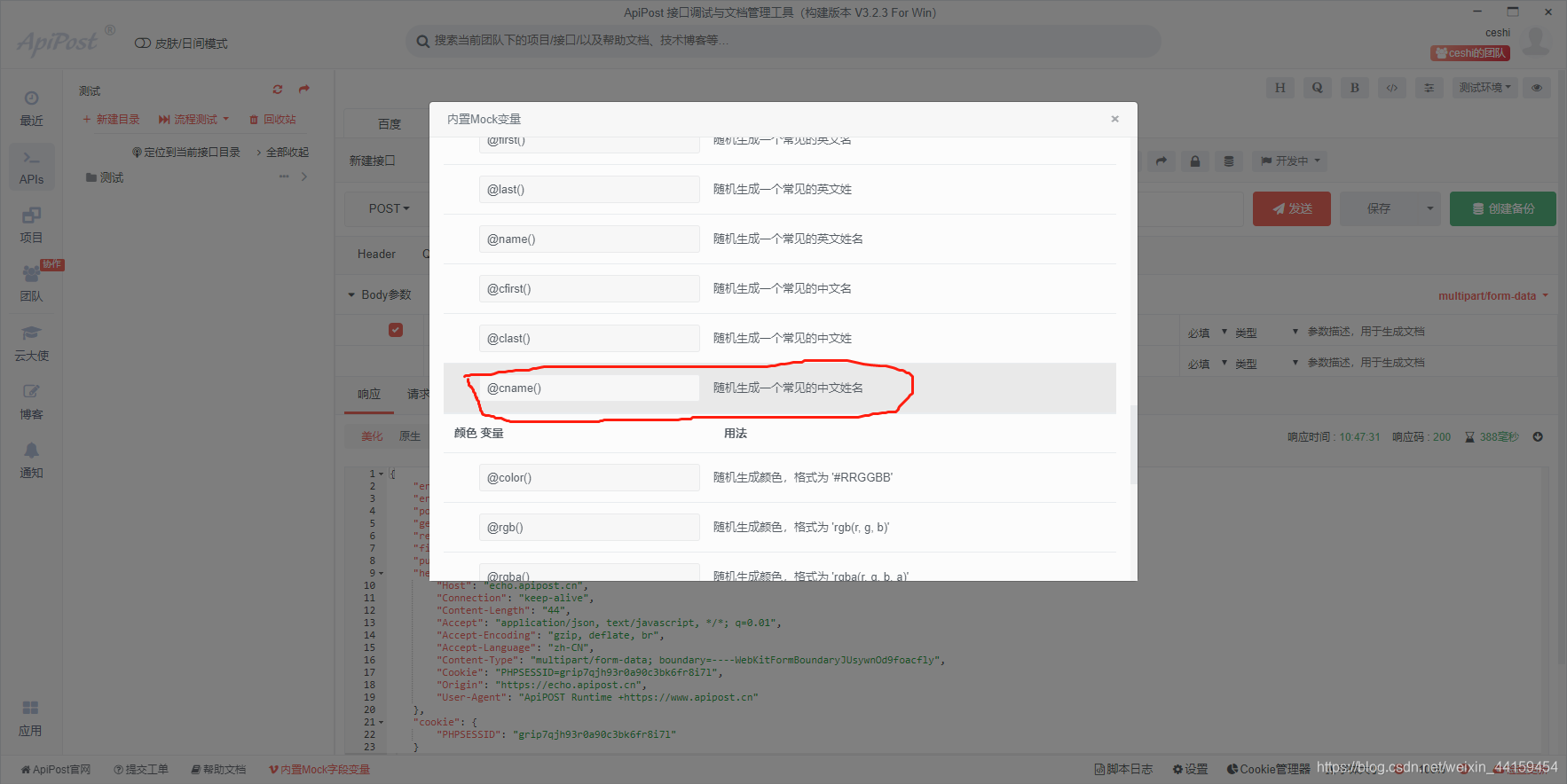This screenshot has width=1567, height=784.
Task: Open the 开发中 status dropdown
Action: coord(1291,161)
